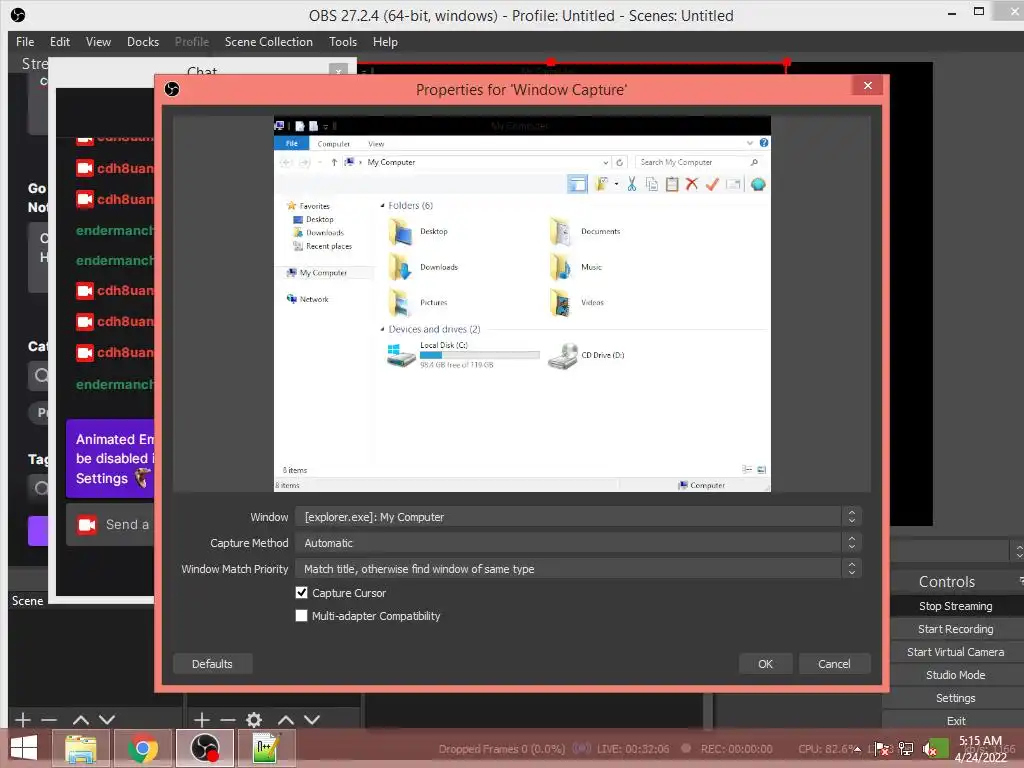Screen dimensions: 1024x768
Task: Add a new scene with the plus icon
Action: click(23, 720)
